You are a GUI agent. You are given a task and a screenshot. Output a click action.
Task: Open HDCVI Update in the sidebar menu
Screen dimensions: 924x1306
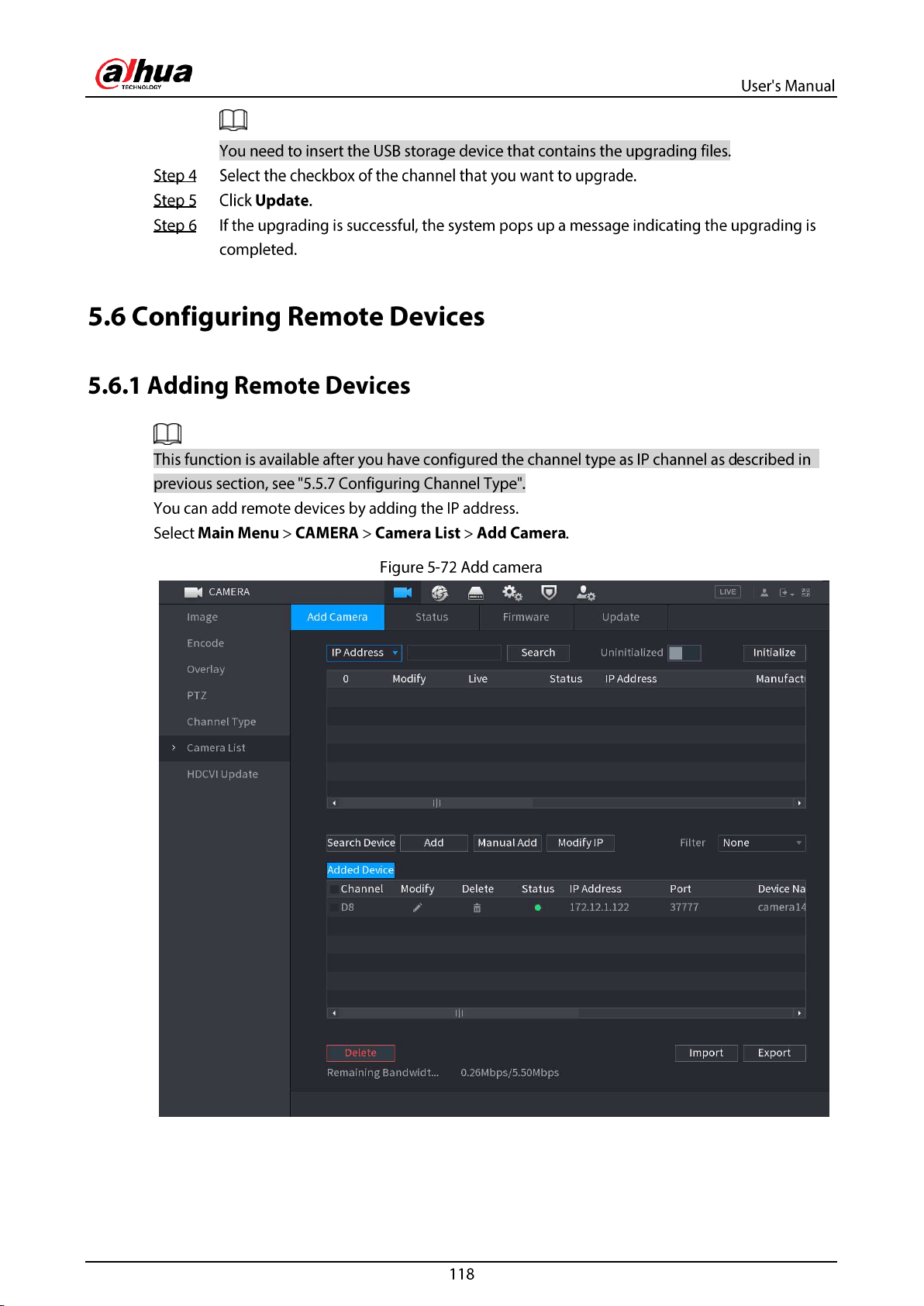click(222, 774)
